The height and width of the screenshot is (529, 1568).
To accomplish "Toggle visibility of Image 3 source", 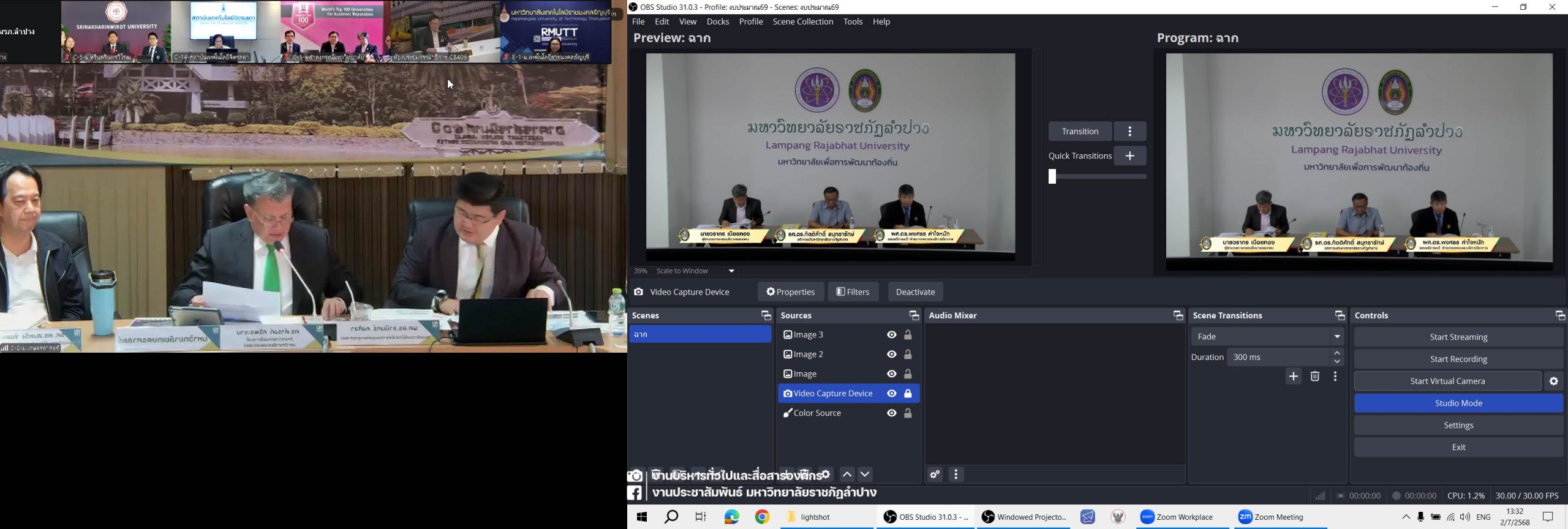I will pos(891,335).
